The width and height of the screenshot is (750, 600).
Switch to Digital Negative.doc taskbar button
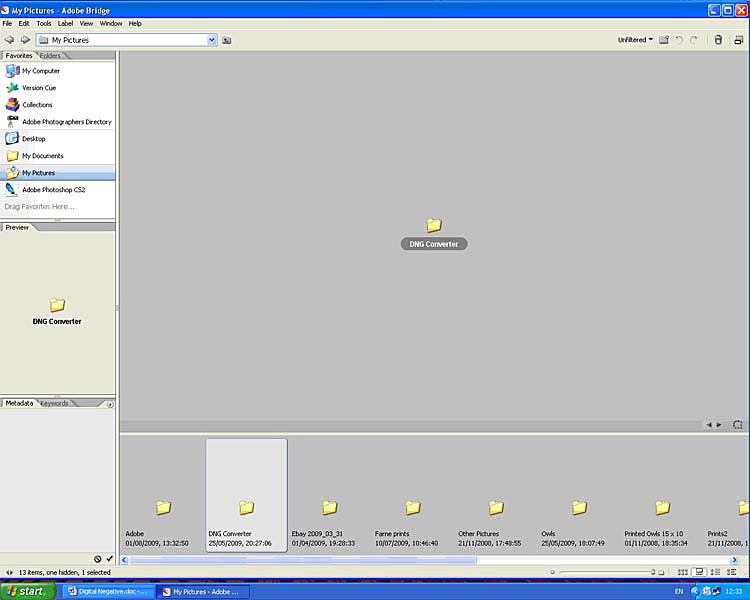pyautogui.click(x=108, y=591)
